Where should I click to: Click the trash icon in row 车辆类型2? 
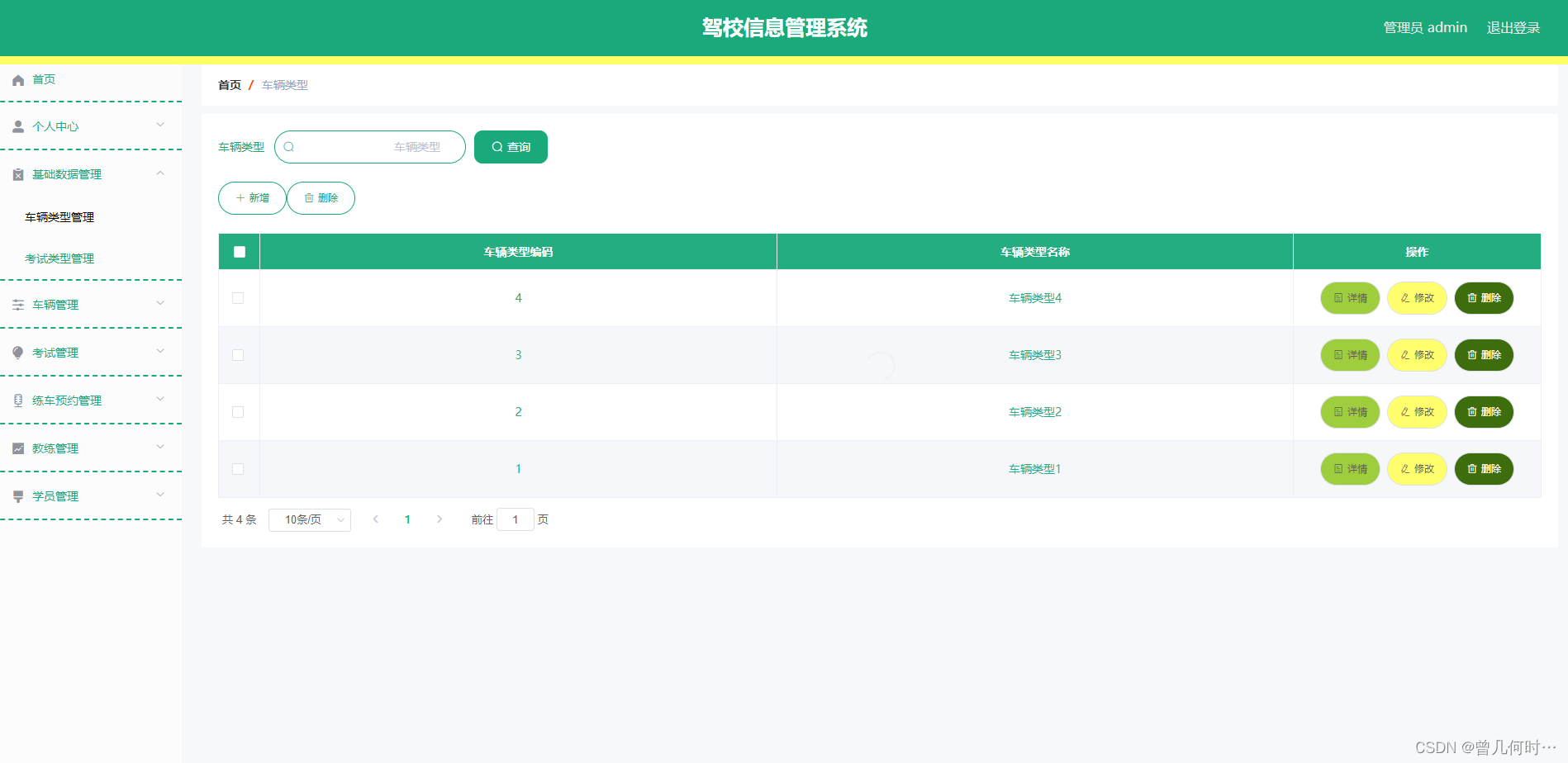pyautogui.click(x=1472, y=412)
